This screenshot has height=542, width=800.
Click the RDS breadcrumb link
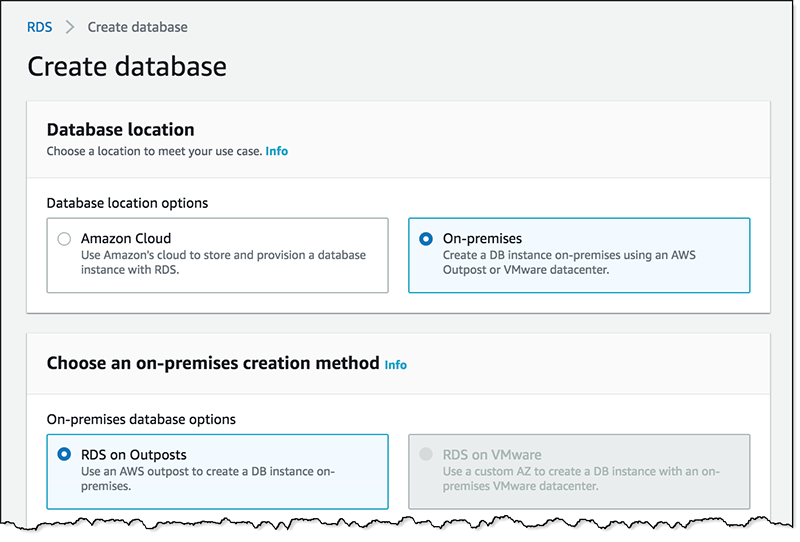(x=40, y=27)
